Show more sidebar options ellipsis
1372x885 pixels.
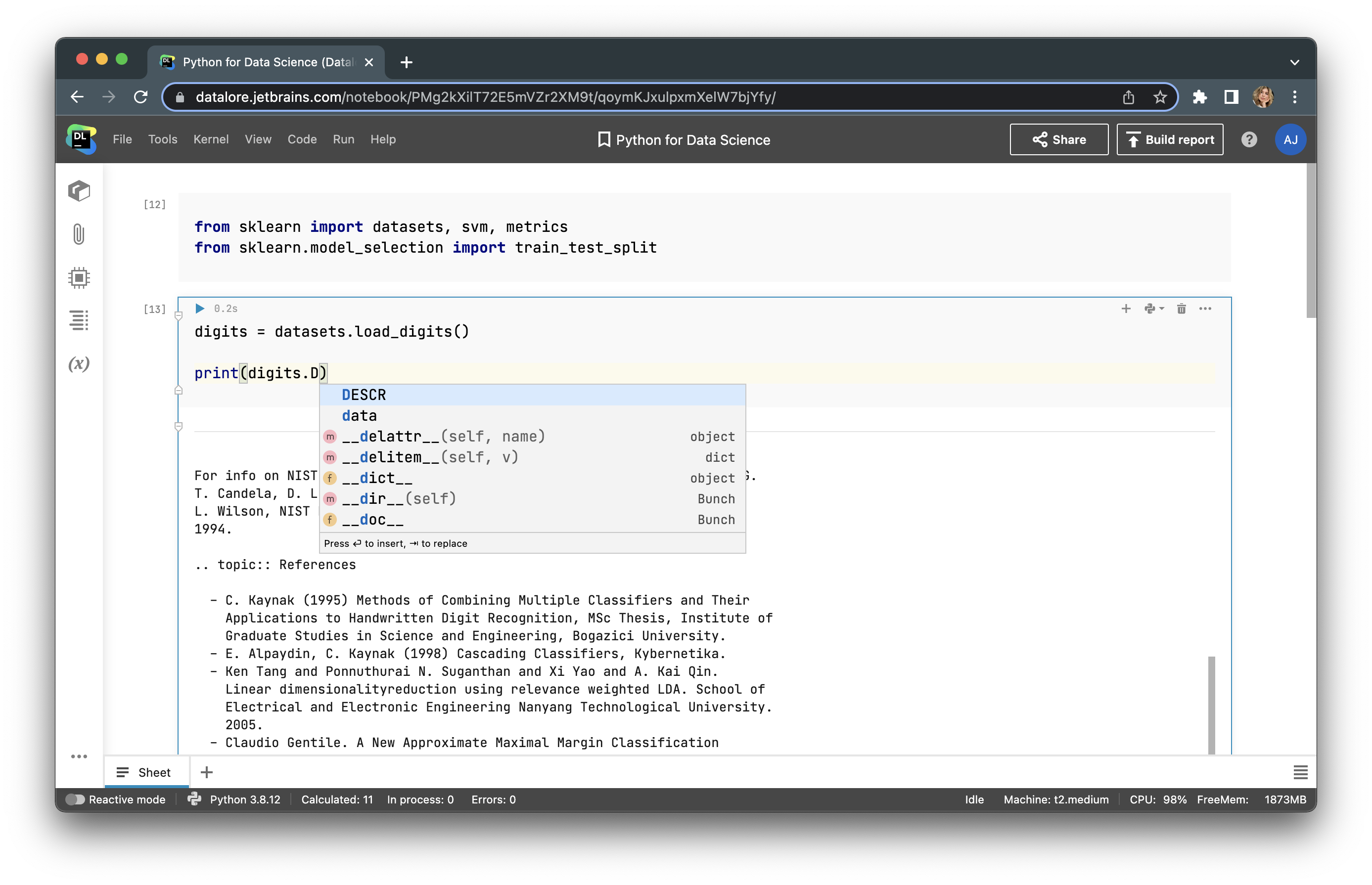click(79, 756)
